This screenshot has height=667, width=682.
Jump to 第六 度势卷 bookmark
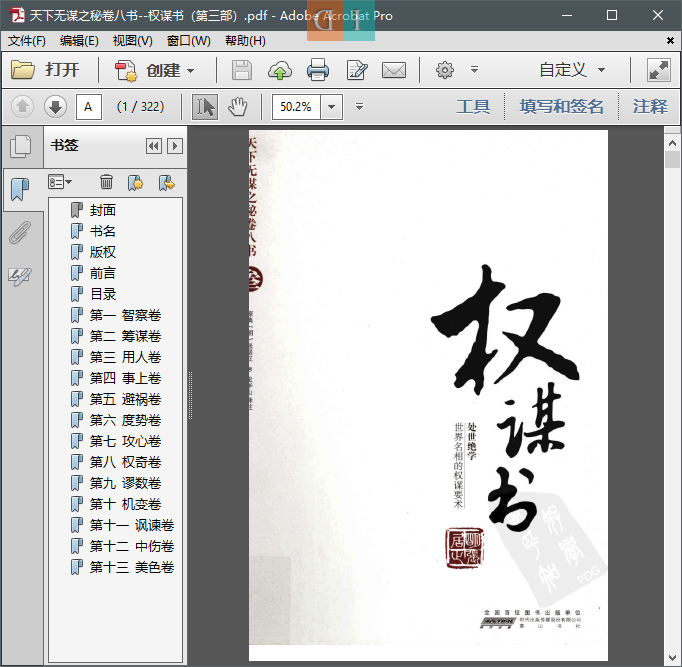(125, 420)
